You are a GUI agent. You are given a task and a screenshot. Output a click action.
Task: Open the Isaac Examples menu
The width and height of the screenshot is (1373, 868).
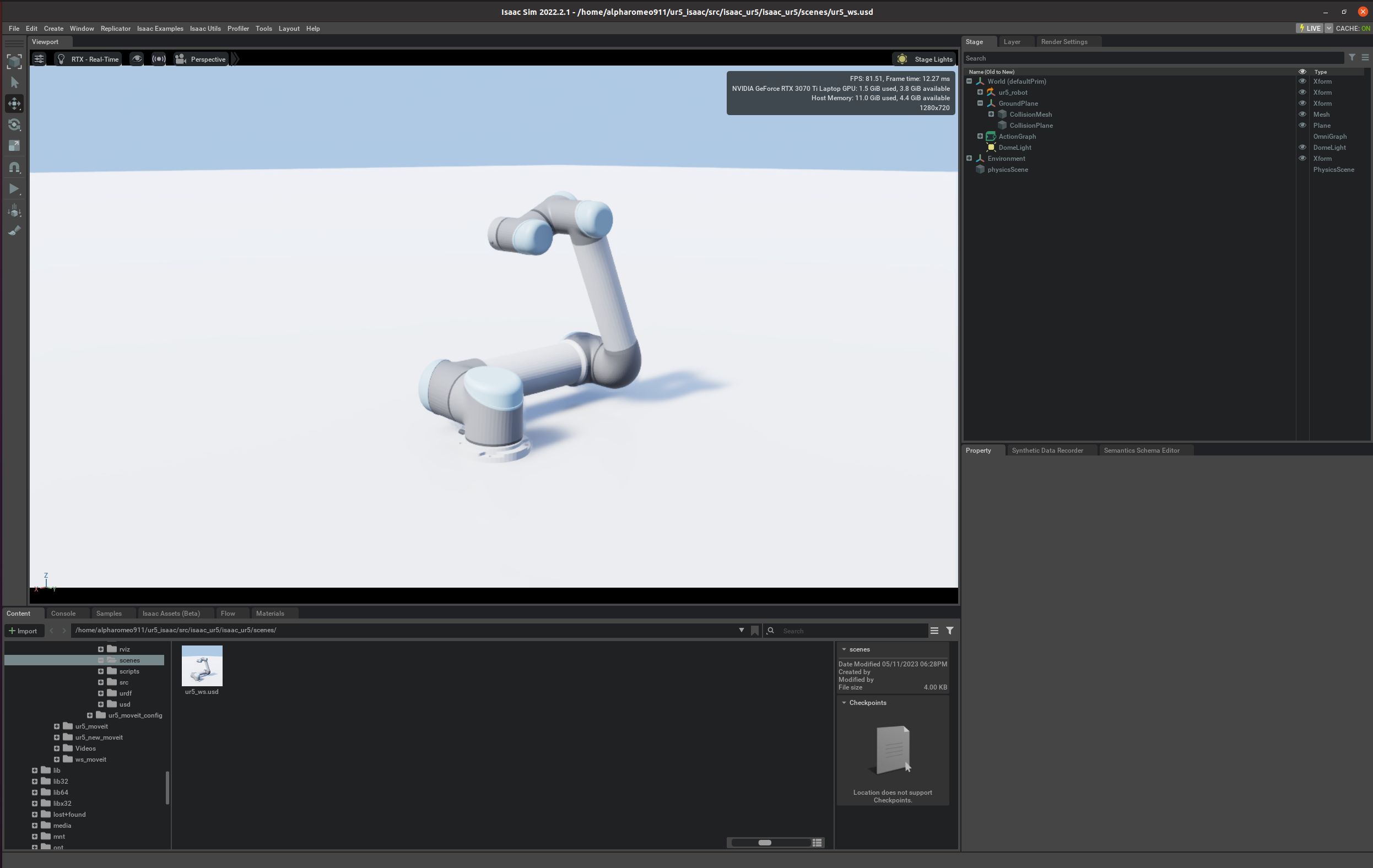(160, 29)
